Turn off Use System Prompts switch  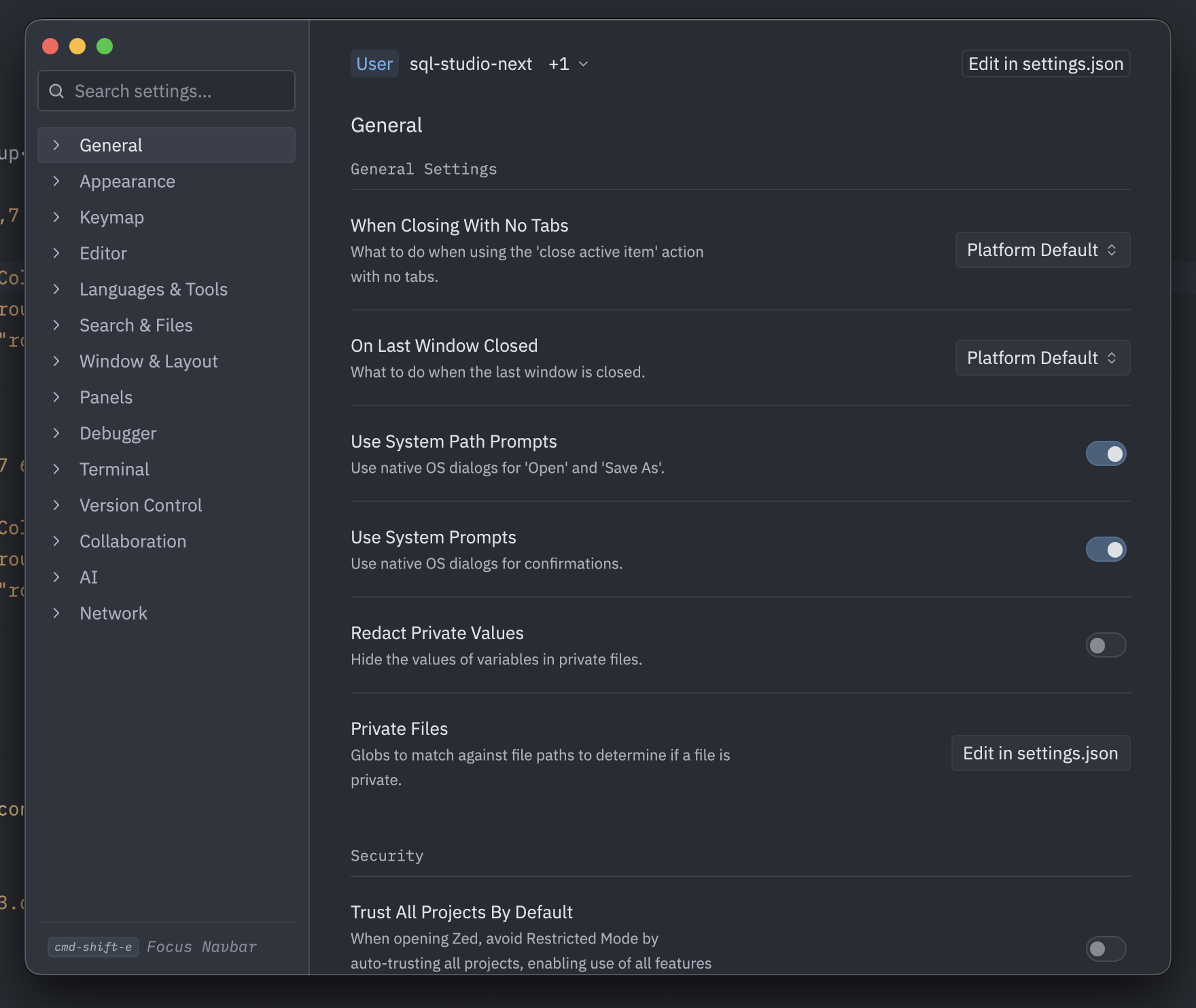point(1106,550)
